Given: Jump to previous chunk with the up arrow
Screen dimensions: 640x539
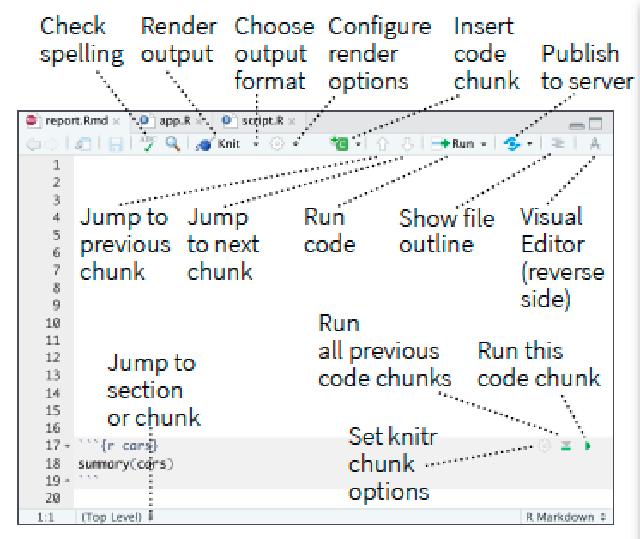Looking at the screenshot, I should tap(382, 144).
